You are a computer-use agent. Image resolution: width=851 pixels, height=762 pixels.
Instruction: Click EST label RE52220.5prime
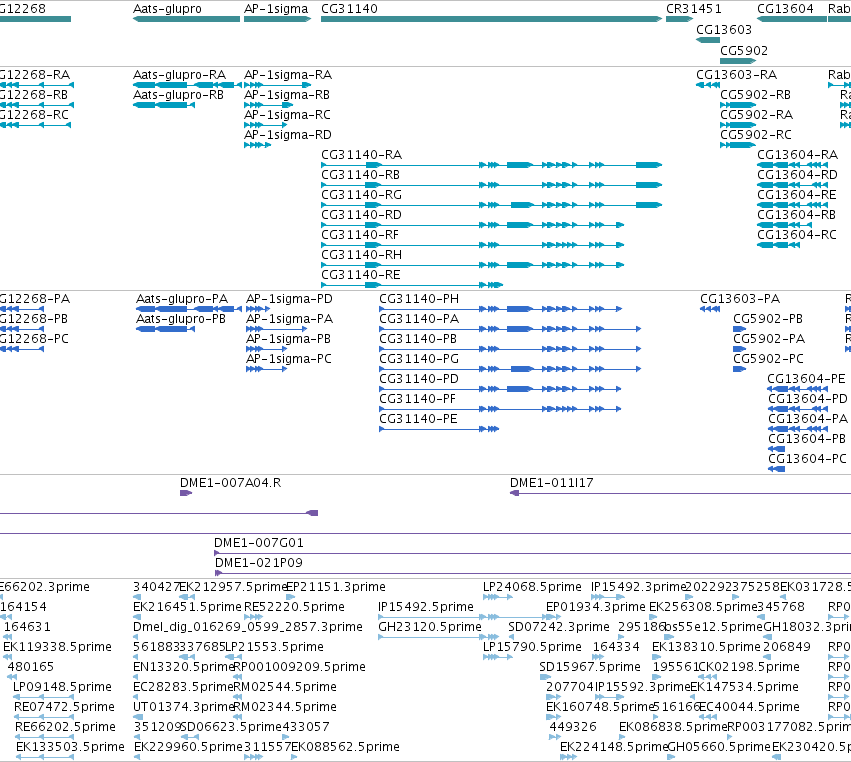(x=294, y=607)
